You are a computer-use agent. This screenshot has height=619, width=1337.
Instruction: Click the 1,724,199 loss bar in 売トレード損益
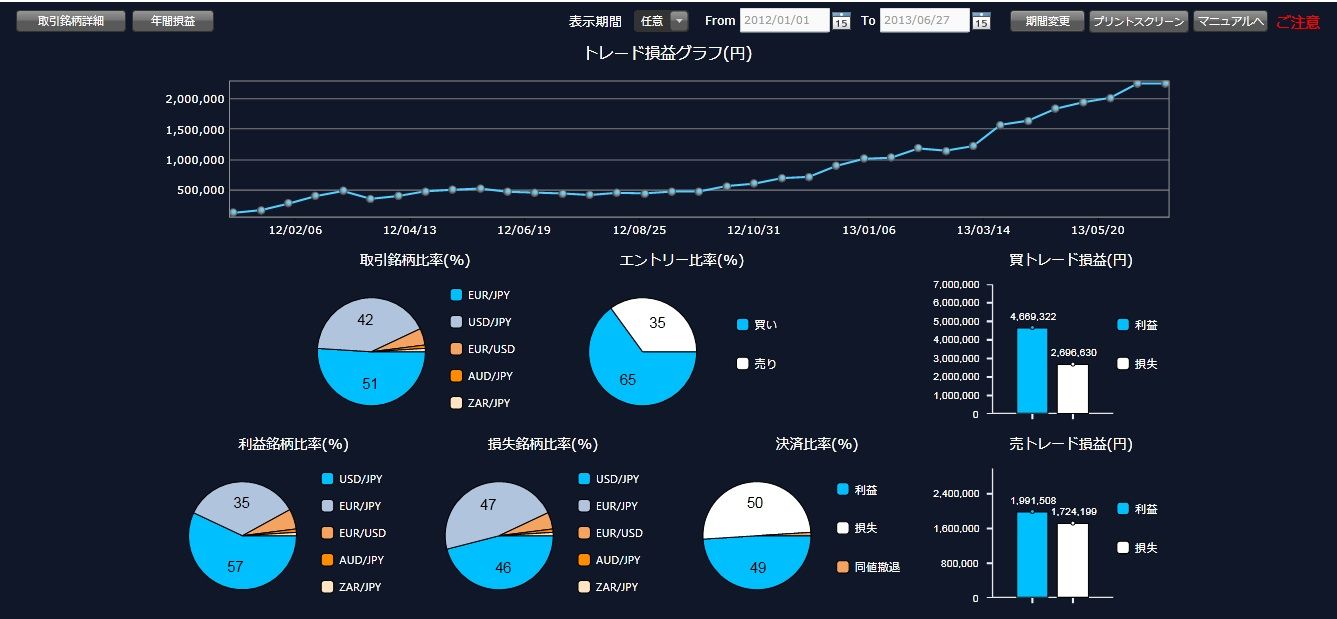click(x=1072, y=560)
